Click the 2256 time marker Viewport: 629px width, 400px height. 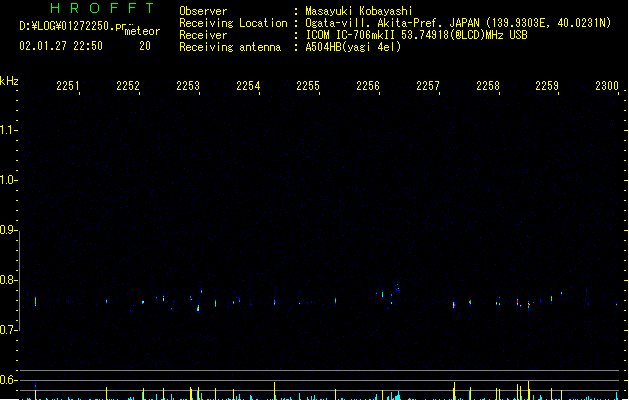tap(368, 86)
